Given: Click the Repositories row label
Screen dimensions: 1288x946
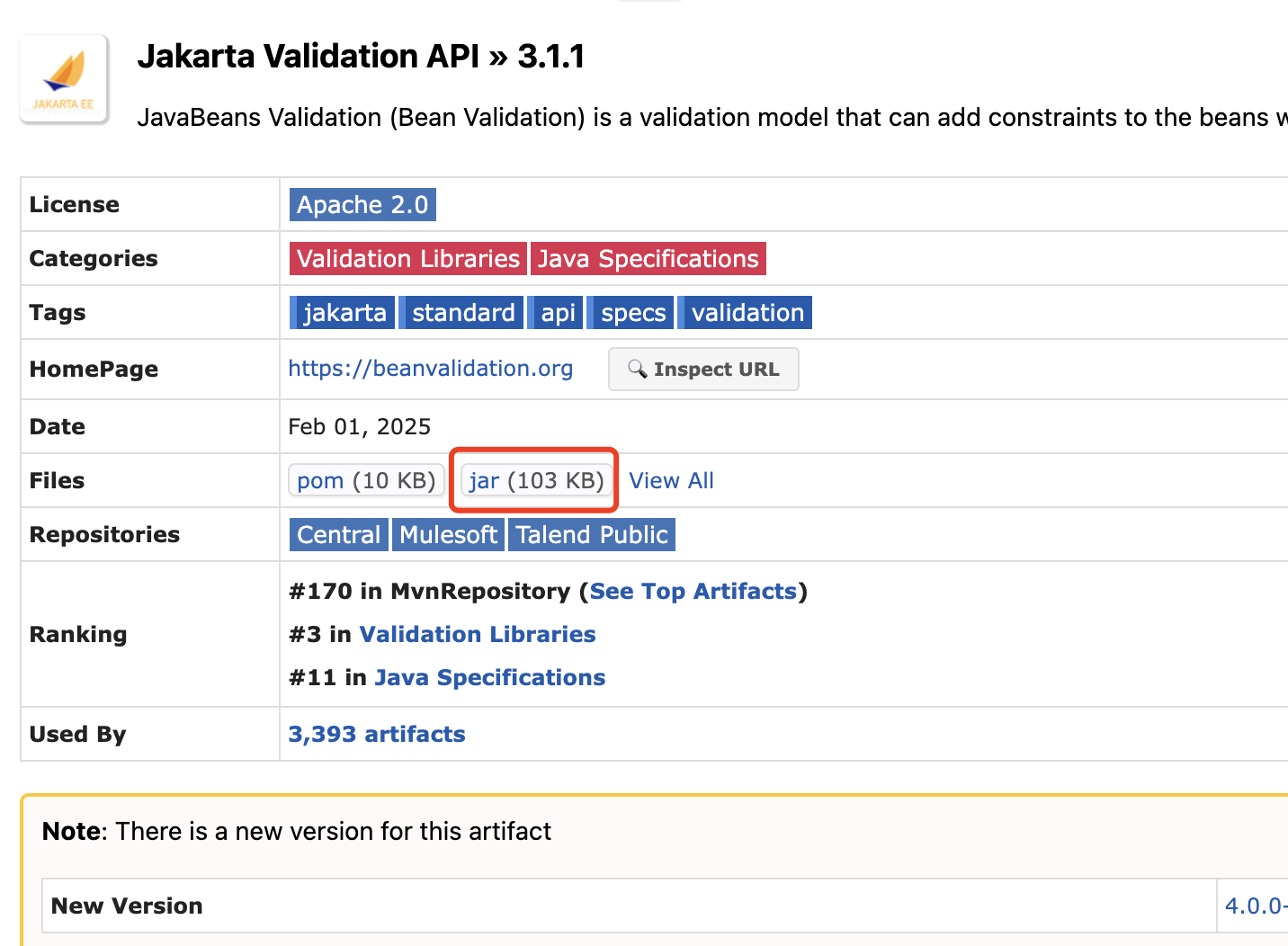Looking at the screenshot, I should 104,535.
